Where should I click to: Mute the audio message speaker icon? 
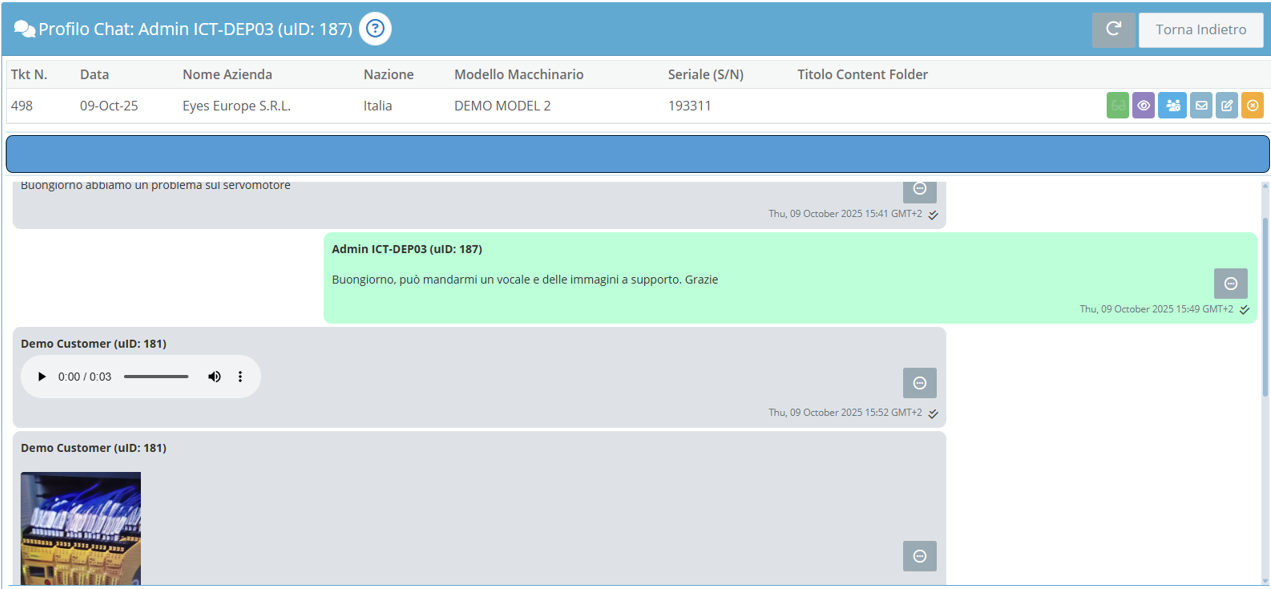[x=214, y=377]
